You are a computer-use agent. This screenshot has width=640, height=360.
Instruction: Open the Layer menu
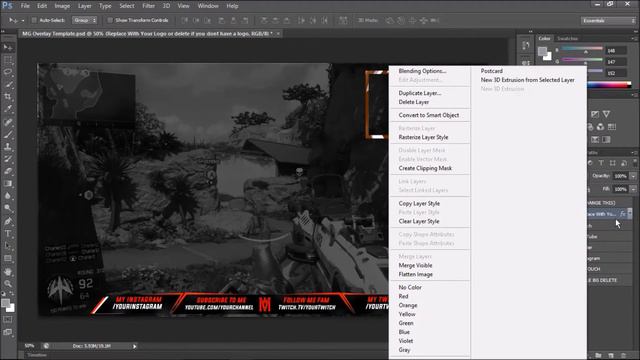tap(84, 6)
